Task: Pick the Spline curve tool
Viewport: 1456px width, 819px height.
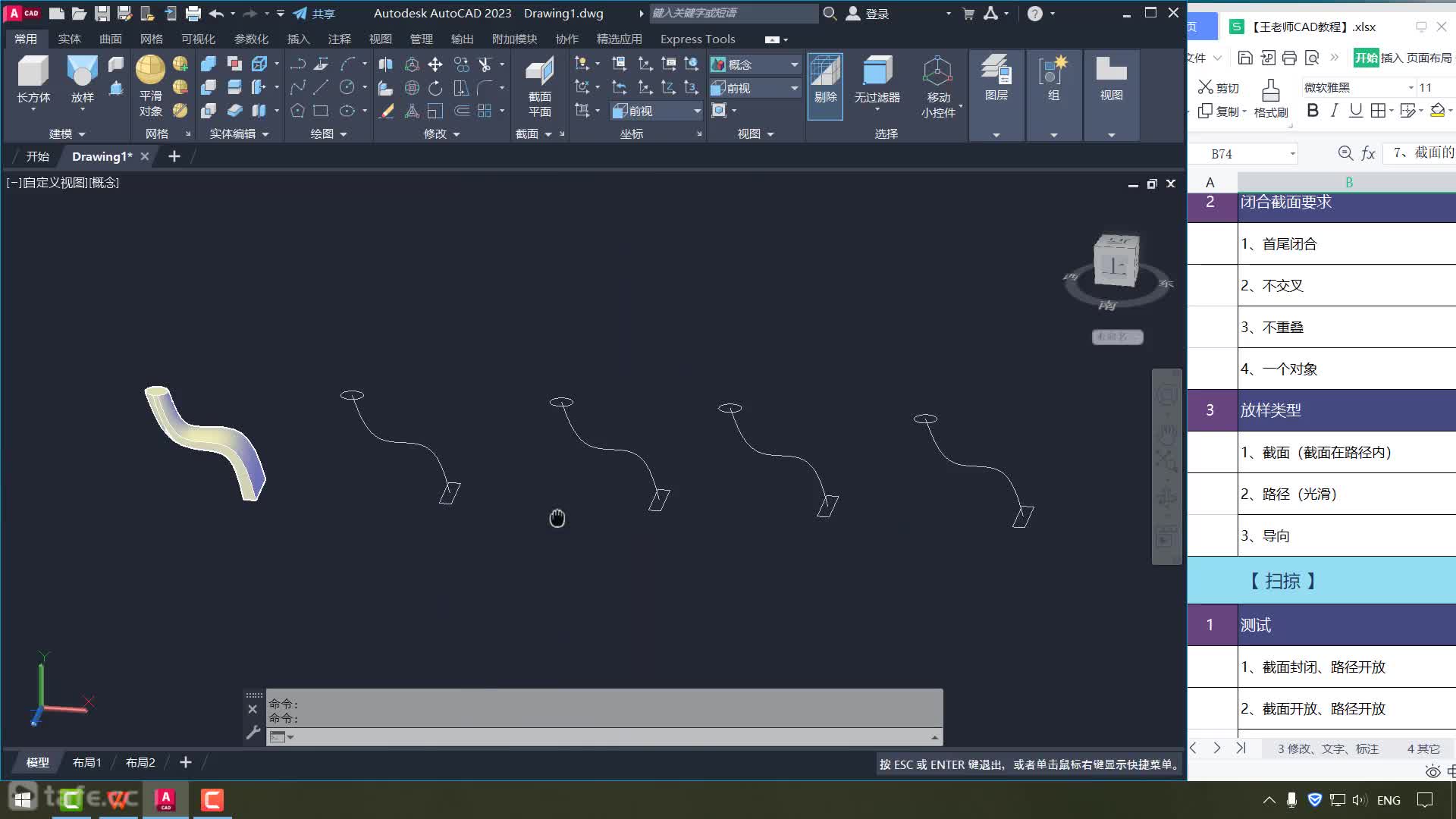Action: click(x=297, y=88)
